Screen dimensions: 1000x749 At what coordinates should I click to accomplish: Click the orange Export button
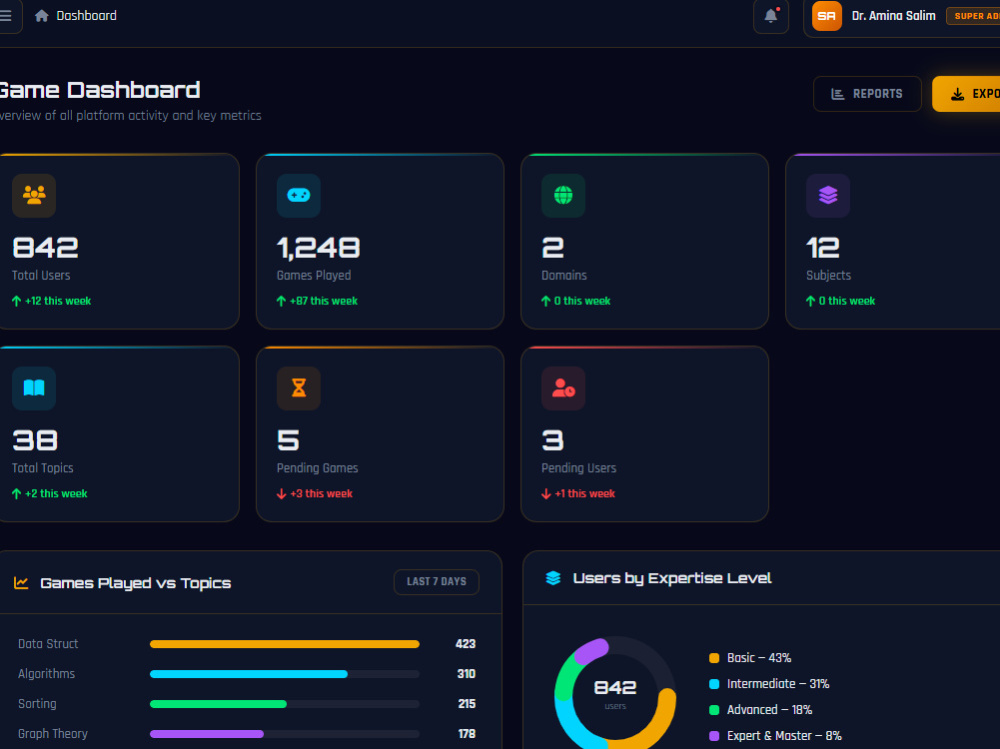966,94
